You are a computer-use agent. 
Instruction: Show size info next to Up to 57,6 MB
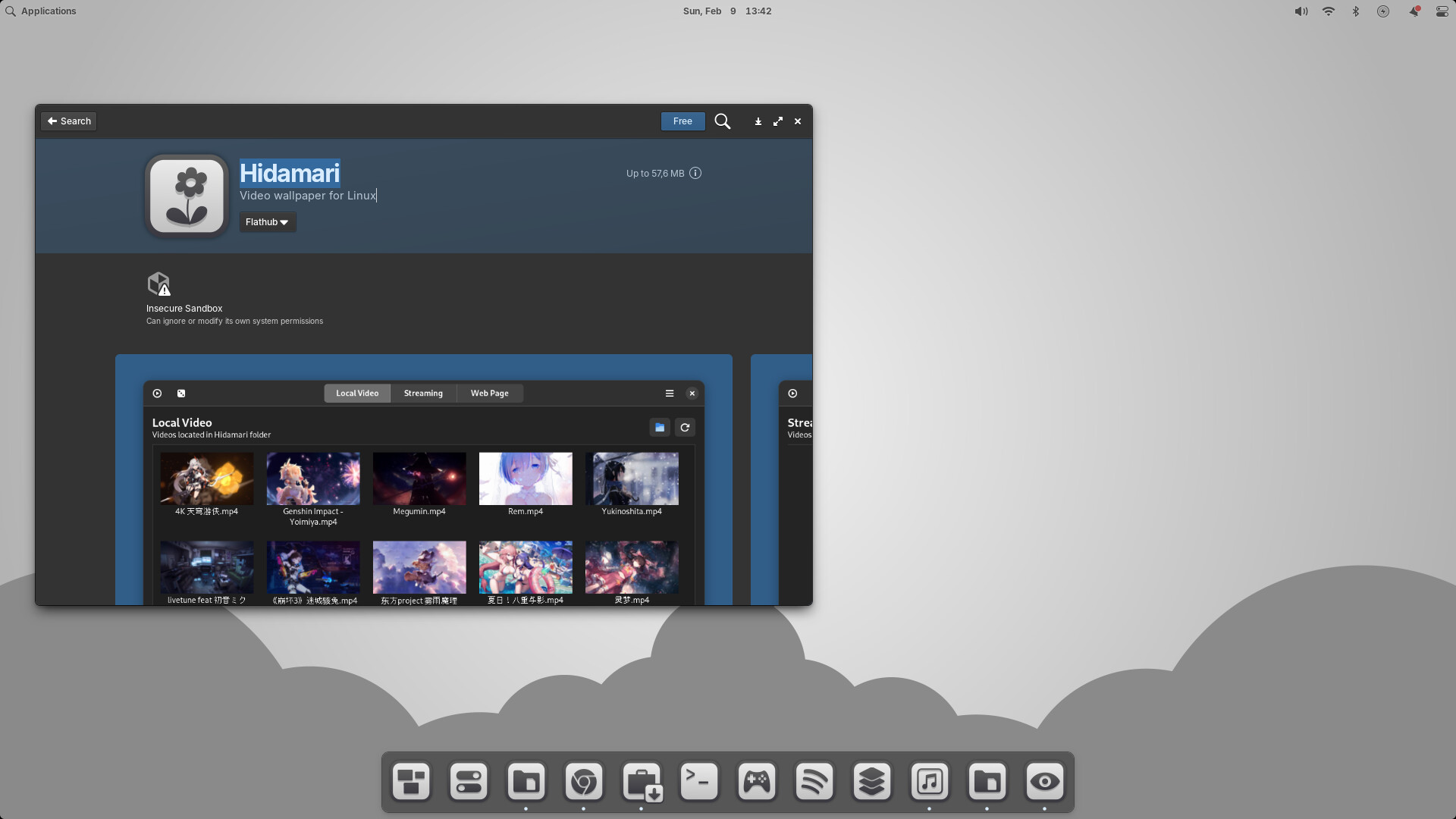[x=695, y=173]
